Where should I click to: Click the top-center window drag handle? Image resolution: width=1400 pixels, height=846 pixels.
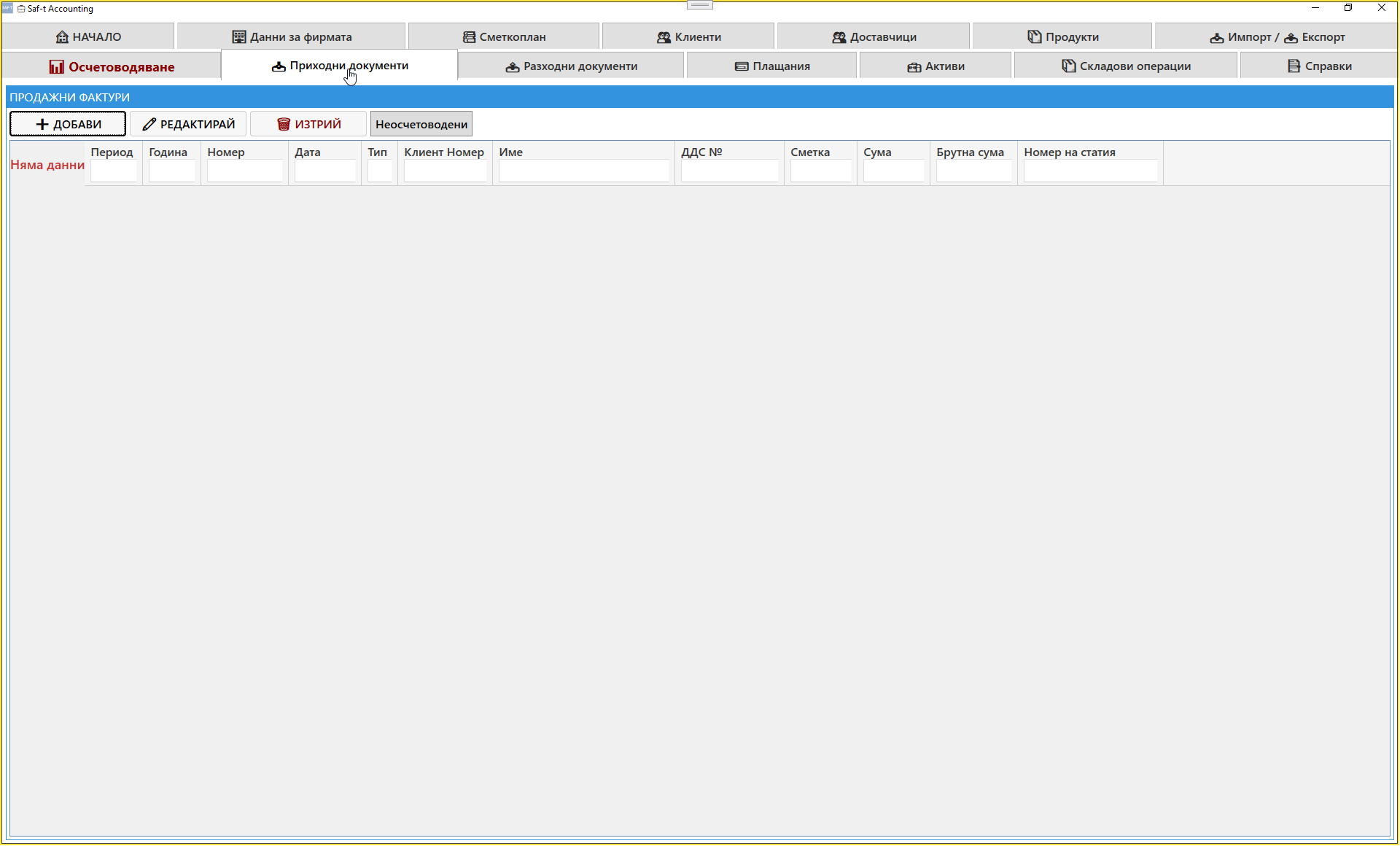click(700, 5)
